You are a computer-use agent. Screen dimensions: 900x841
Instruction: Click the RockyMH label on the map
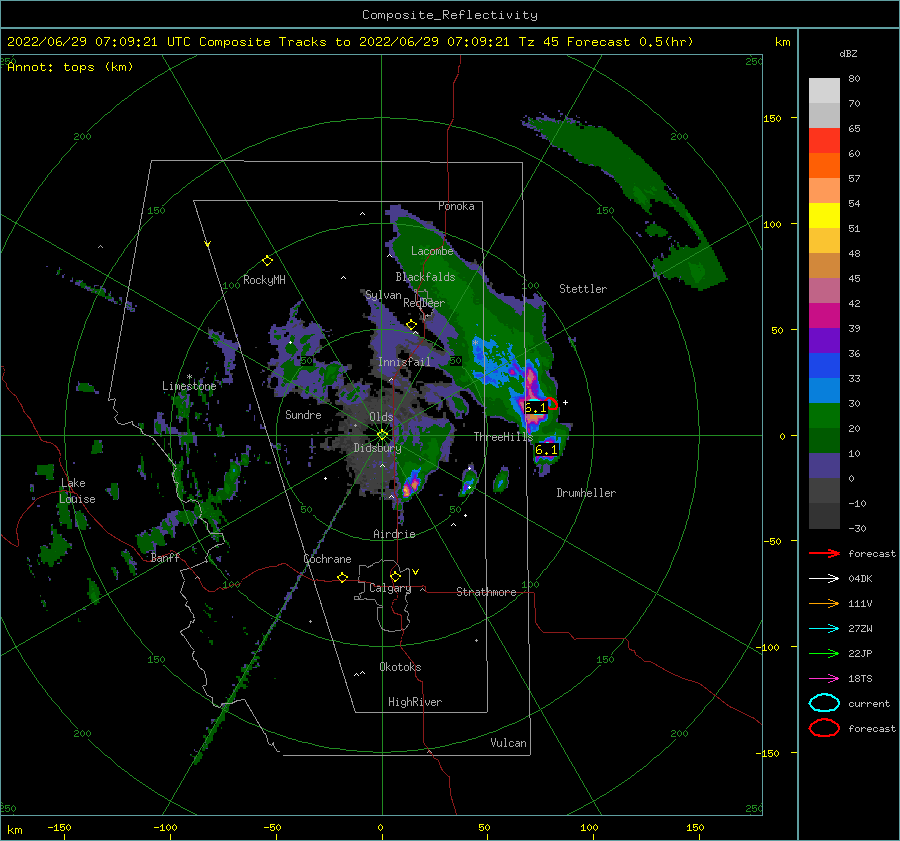point(264,280)
